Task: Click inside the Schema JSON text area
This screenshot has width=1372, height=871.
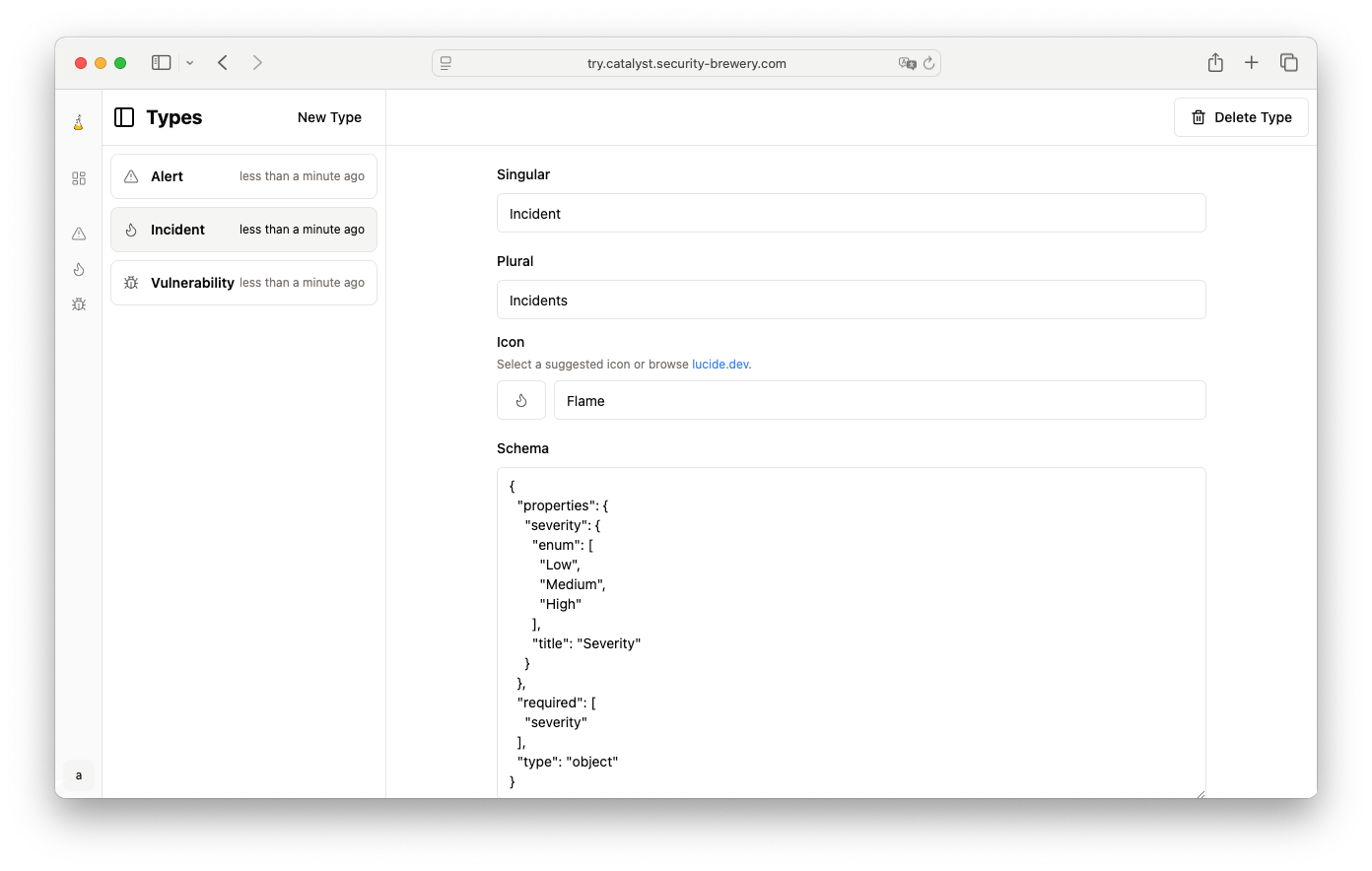Action: click(851, 633)
